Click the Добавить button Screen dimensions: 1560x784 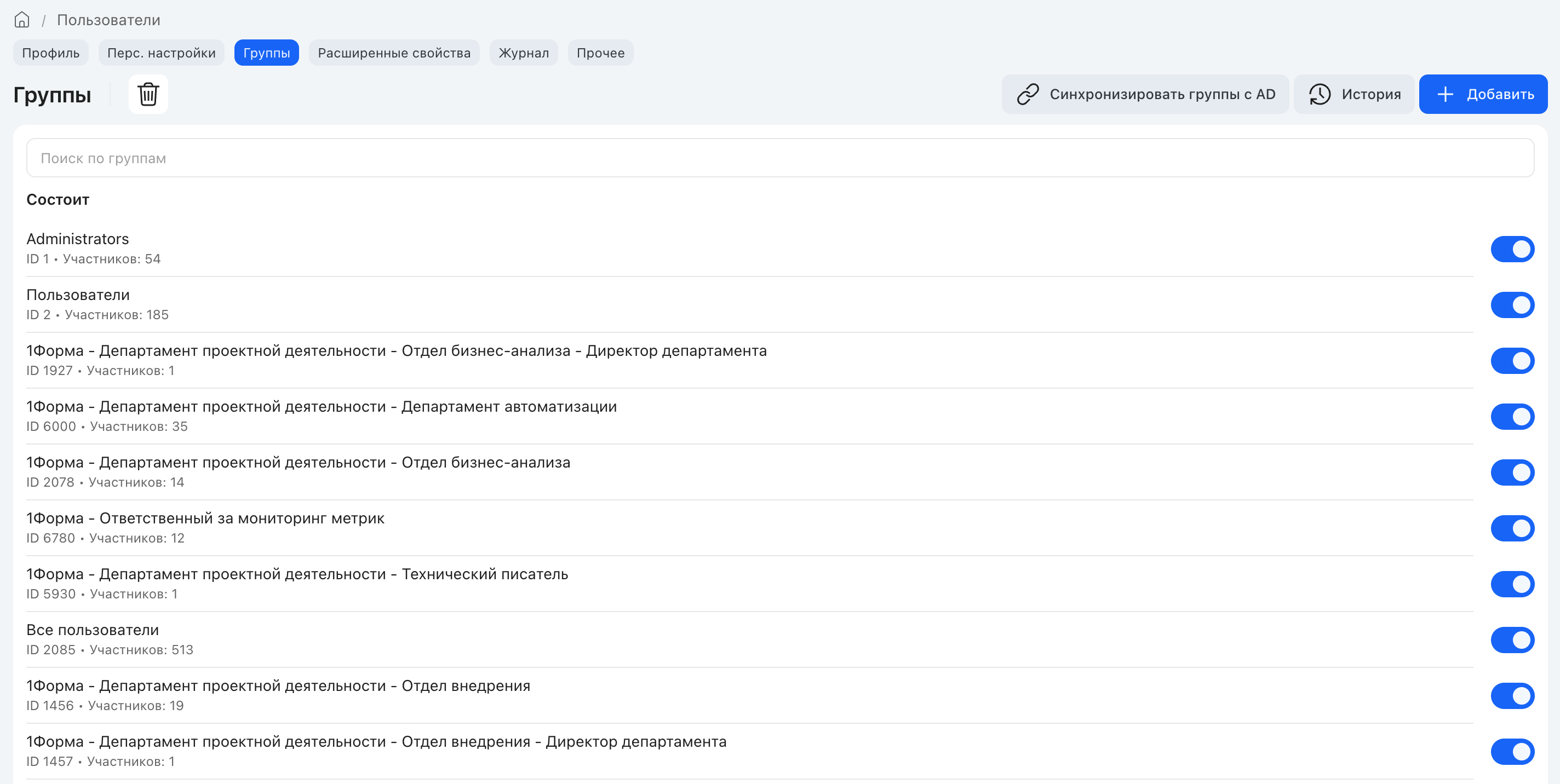[1484, 95]
